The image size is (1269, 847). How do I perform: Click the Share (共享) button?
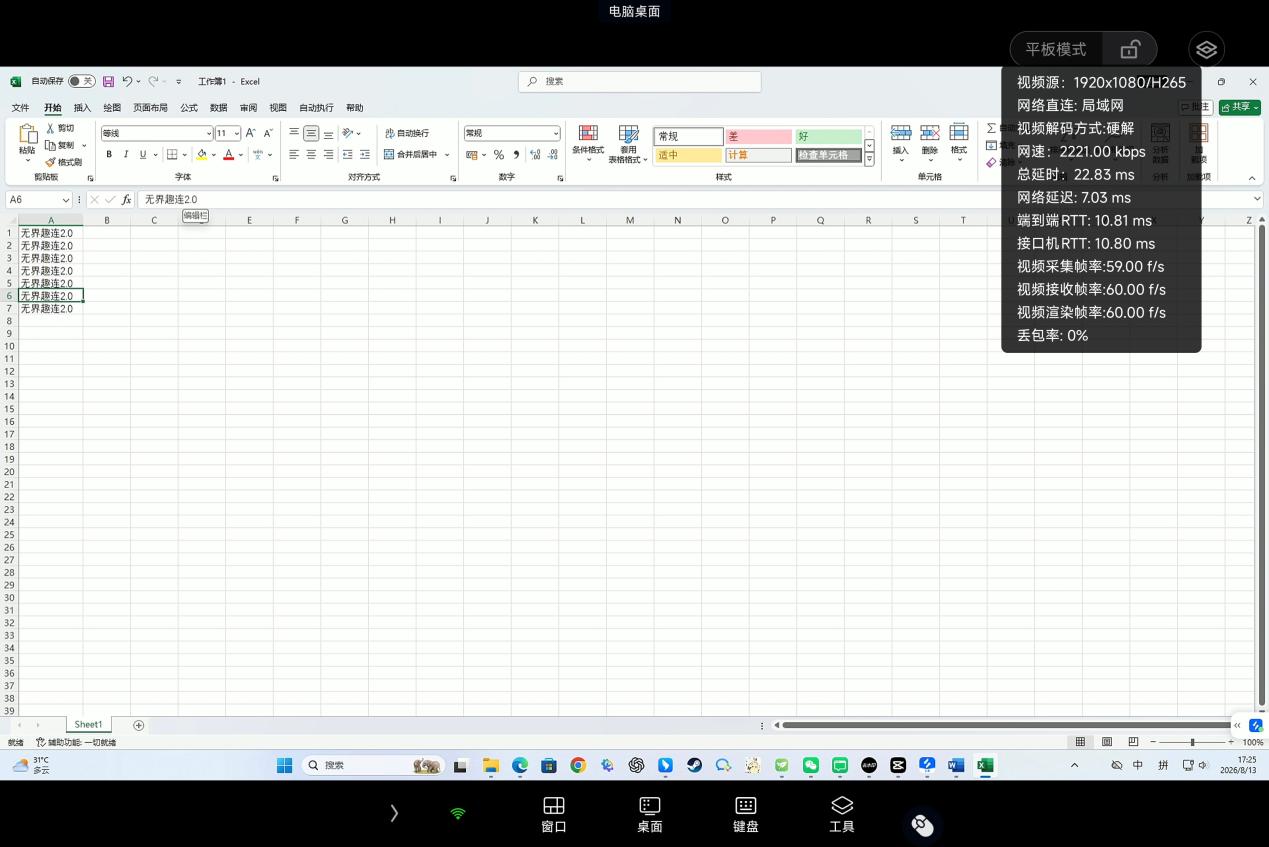tap(1240, 107)
